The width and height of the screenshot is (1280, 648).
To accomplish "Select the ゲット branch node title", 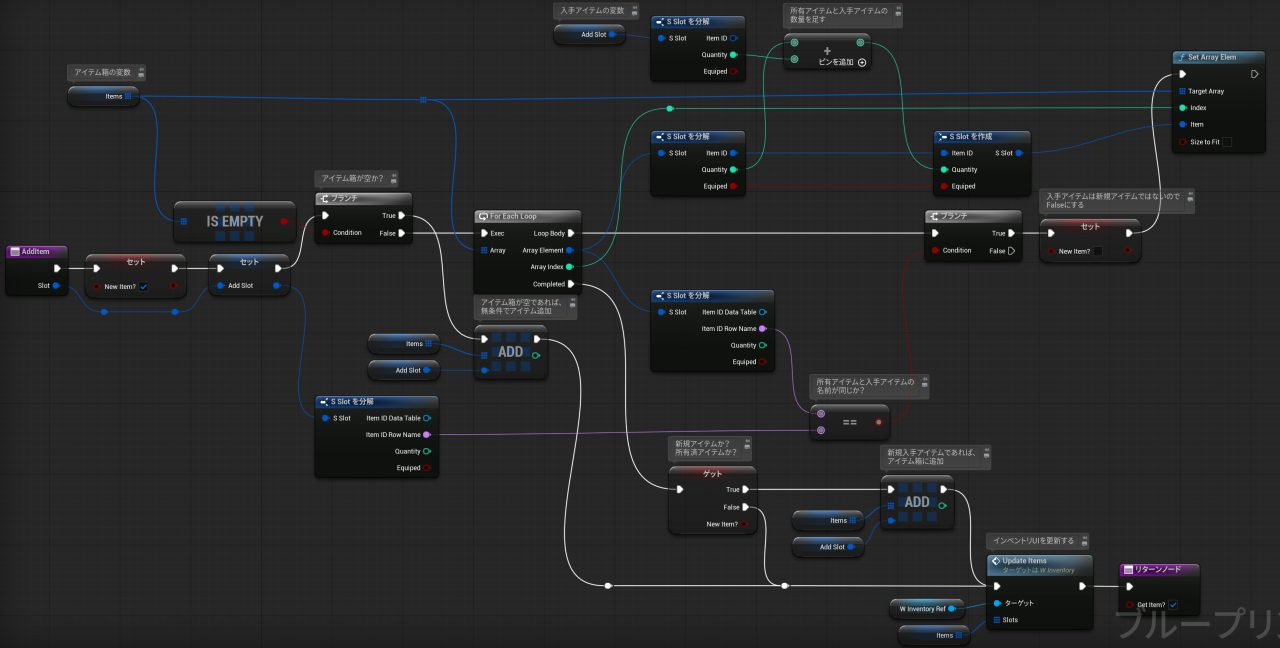I will [712, 472].
